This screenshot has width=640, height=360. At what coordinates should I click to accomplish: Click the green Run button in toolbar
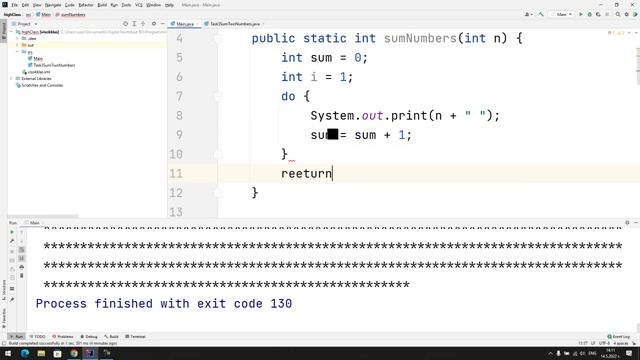[x=581, y=14]
